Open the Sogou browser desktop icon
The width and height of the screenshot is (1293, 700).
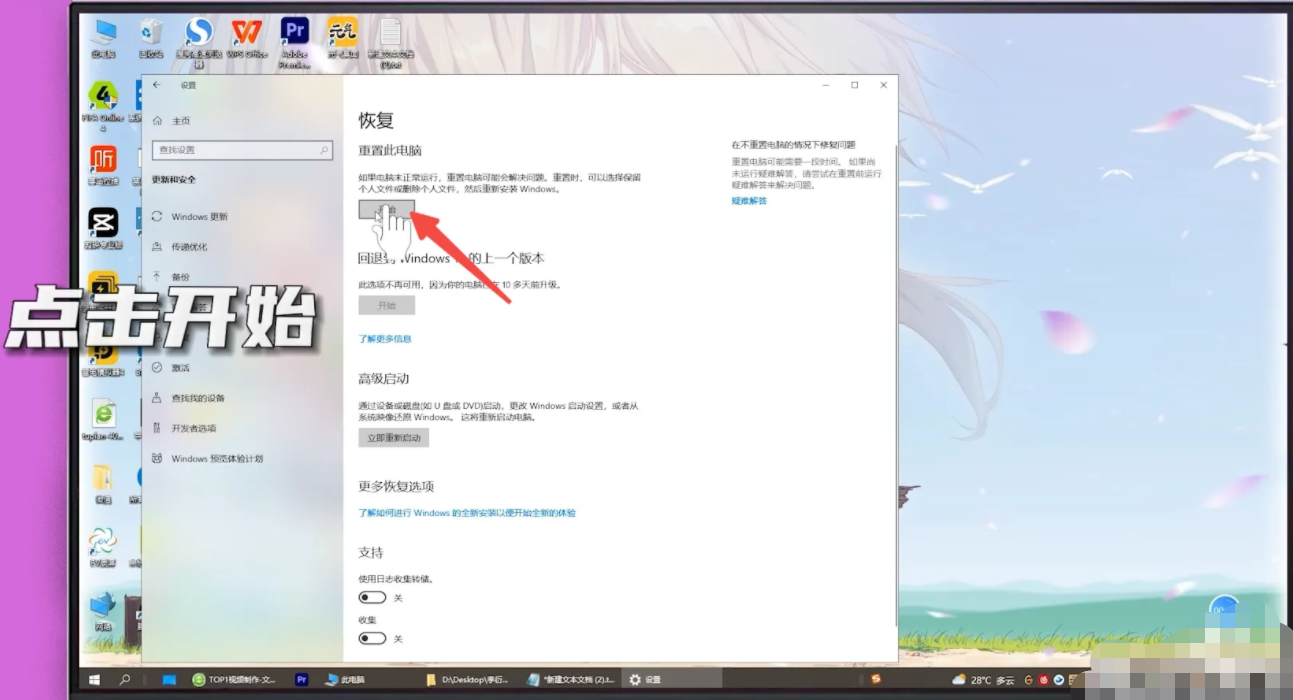[x=199, y=41]
